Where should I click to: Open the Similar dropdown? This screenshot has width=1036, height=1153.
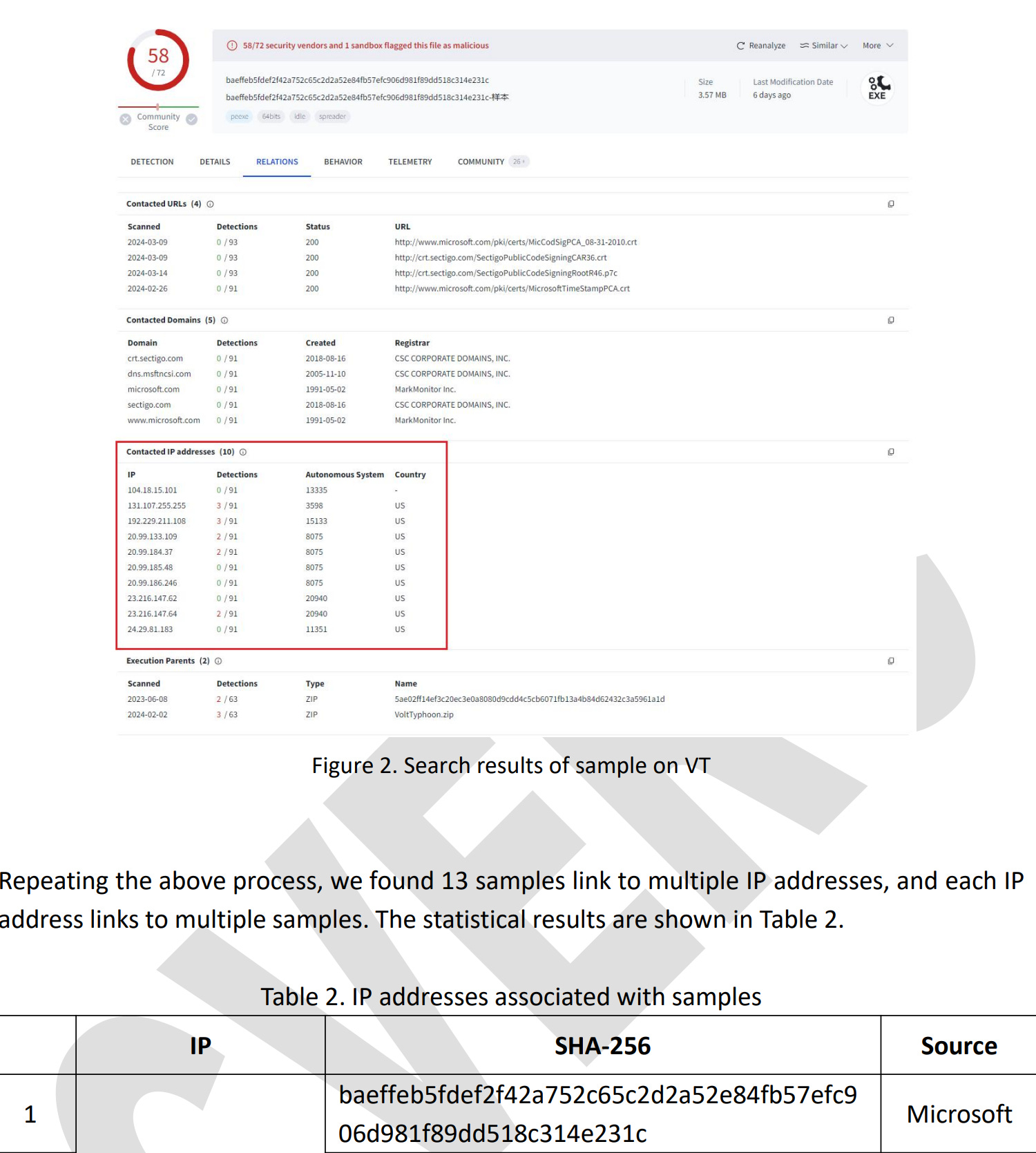(x=823, y=46)
